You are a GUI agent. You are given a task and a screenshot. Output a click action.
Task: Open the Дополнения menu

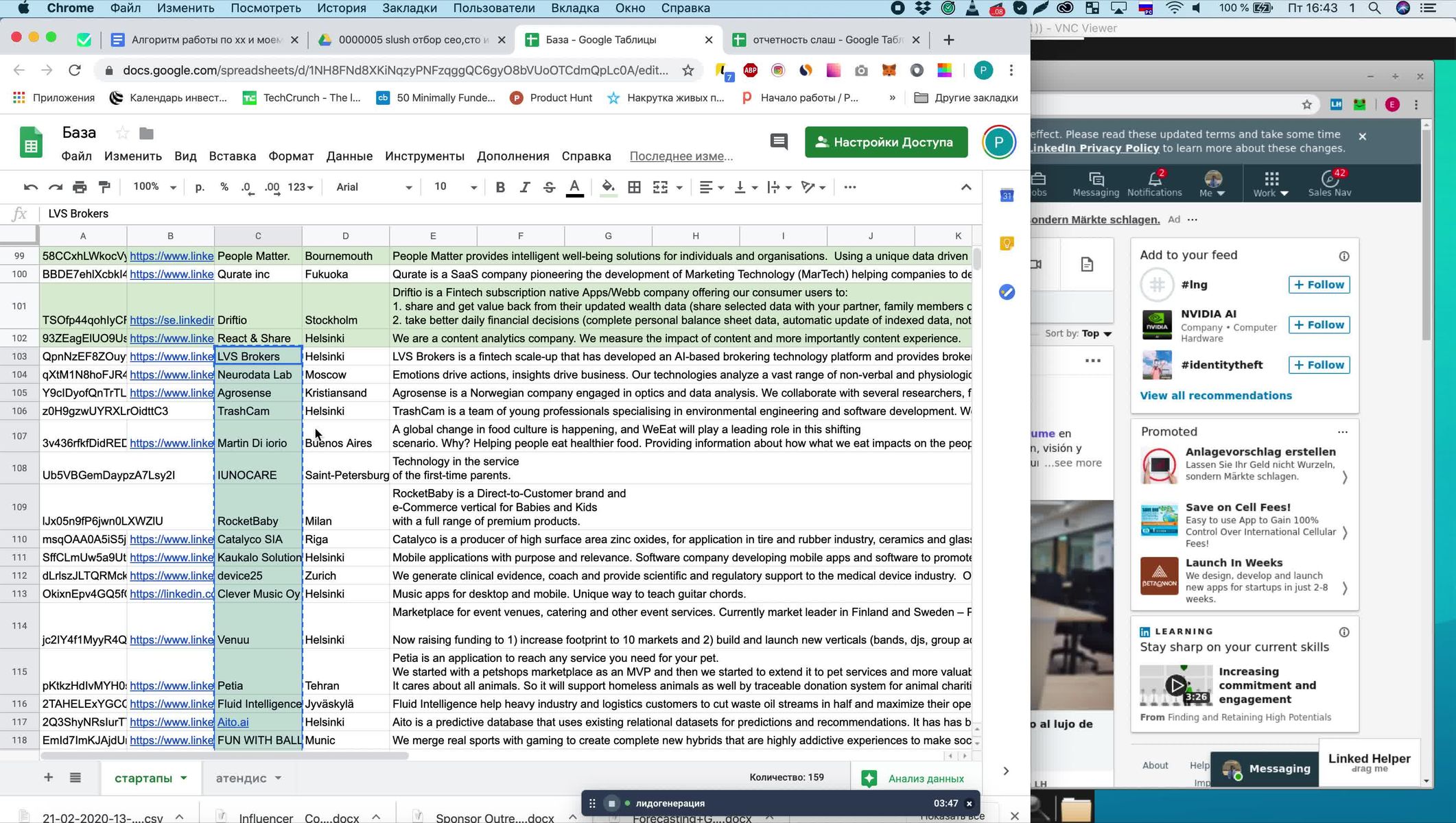(x=513, y=156)
